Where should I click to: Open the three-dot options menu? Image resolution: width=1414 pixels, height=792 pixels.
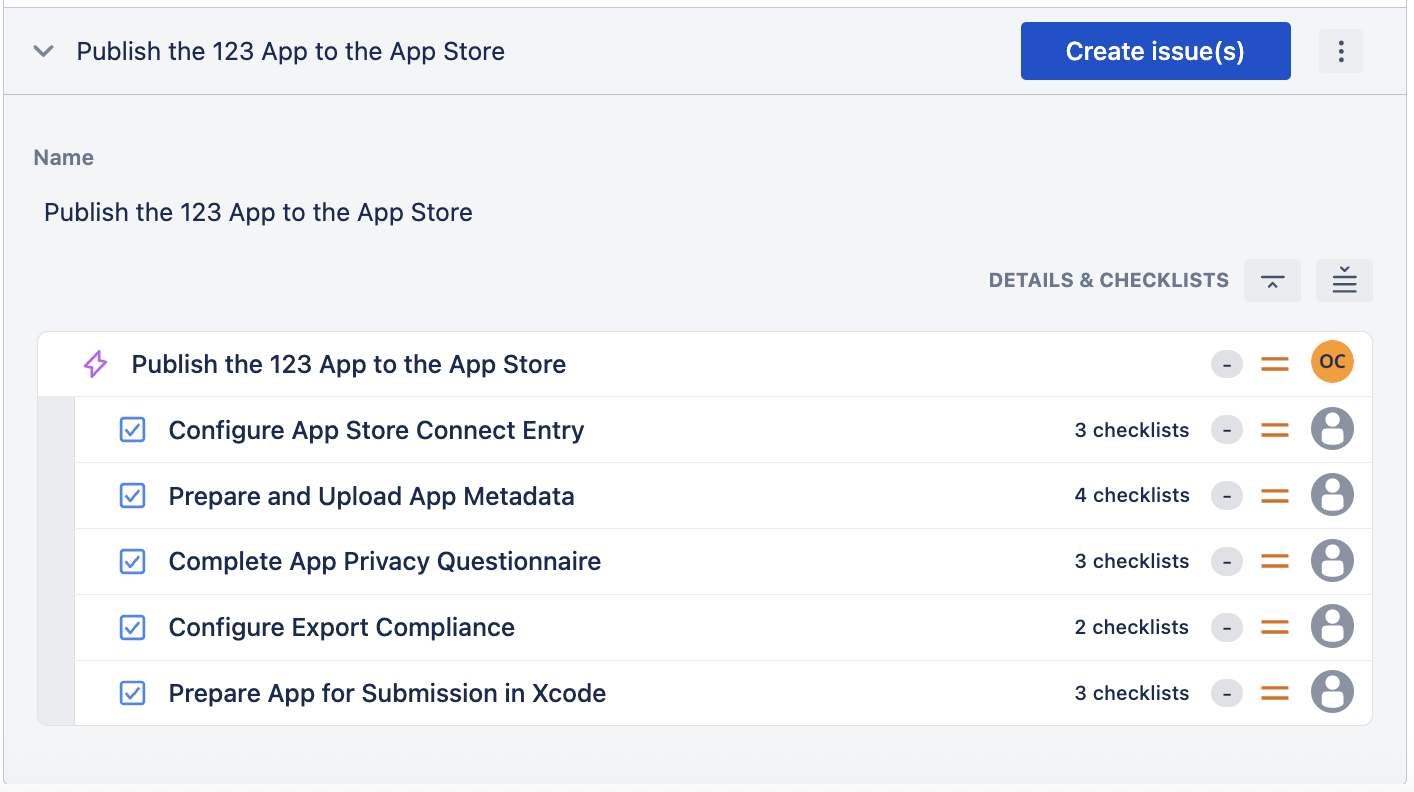(x=1340, y=50)
